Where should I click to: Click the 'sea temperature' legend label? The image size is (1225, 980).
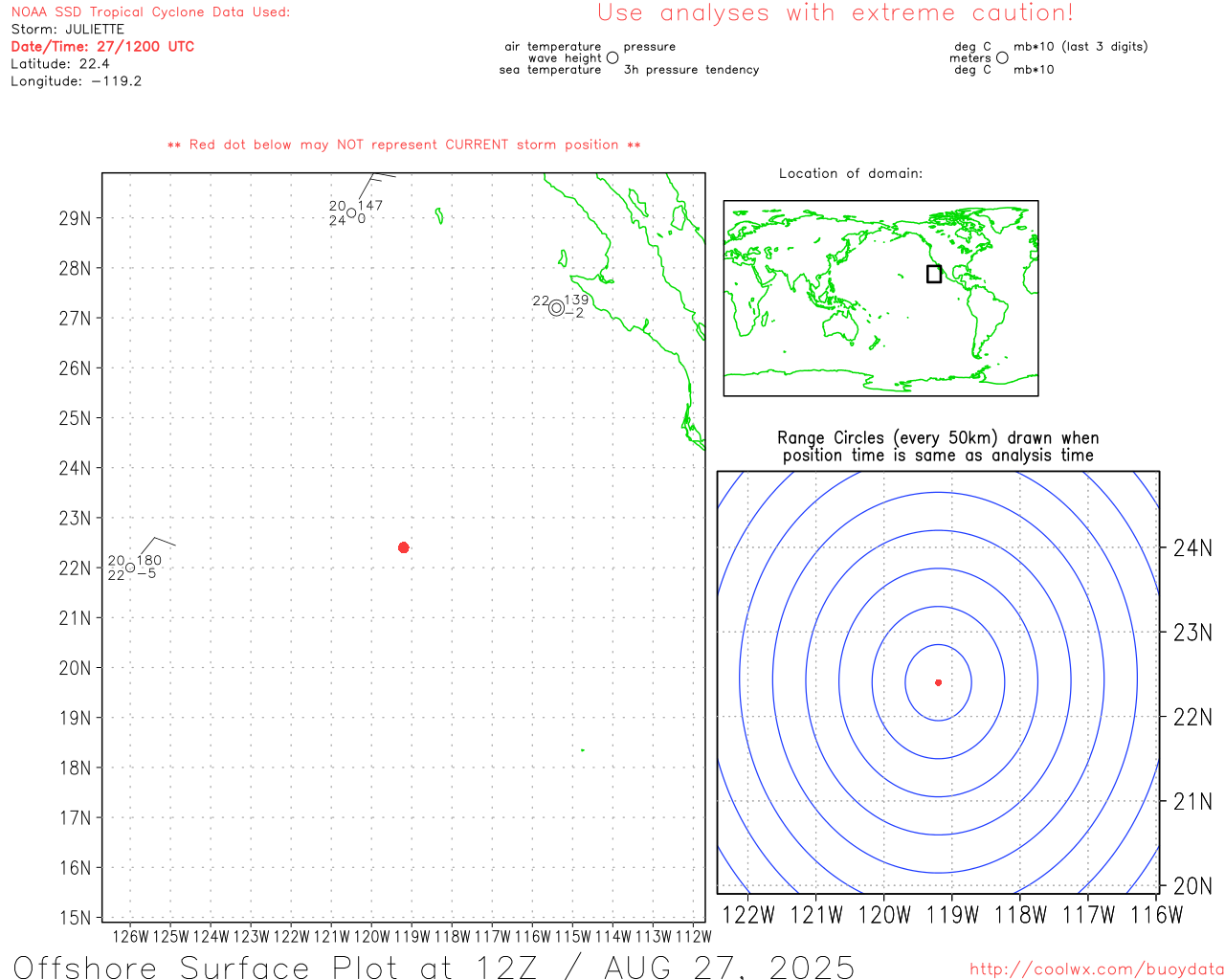(550, 70)
